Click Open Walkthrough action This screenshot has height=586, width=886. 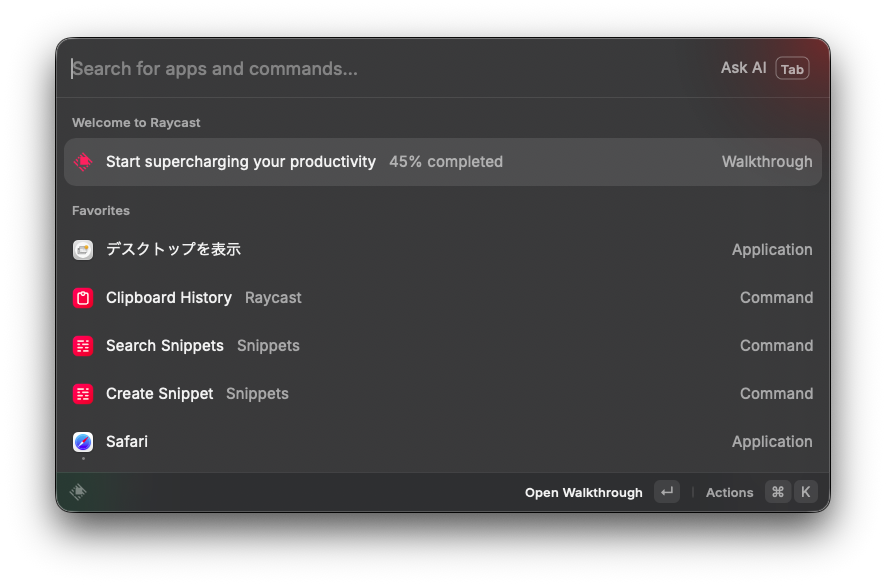click(584, 493)
